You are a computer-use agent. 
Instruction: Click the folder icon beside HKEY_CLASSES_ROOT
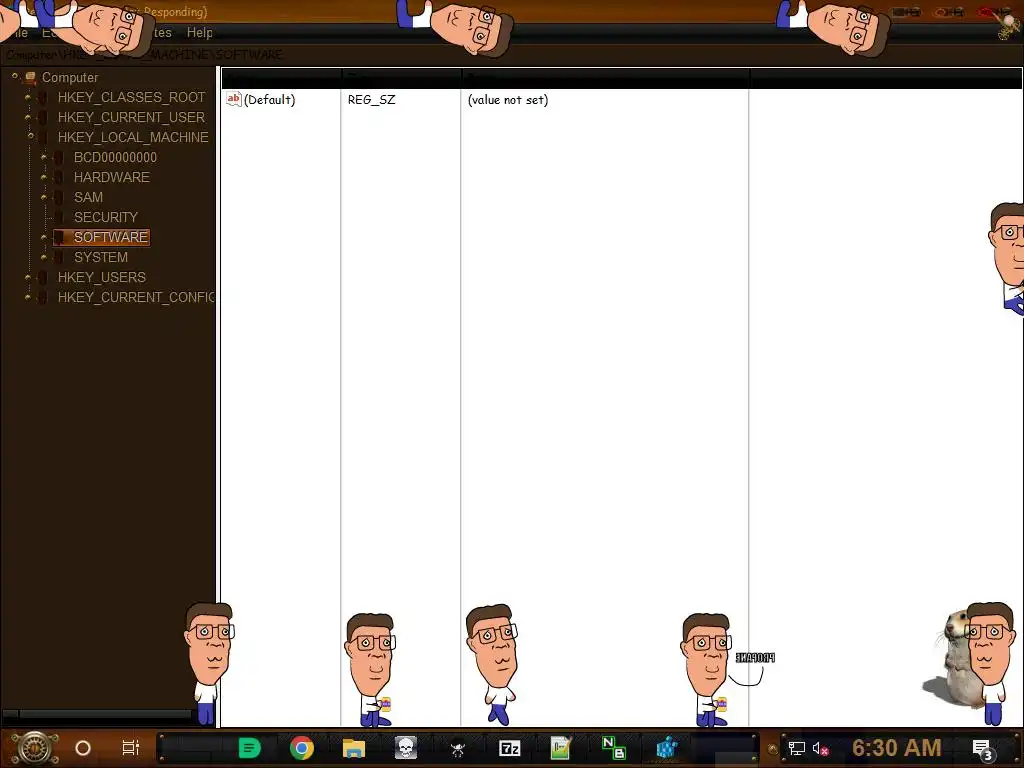tap(43, 98)
